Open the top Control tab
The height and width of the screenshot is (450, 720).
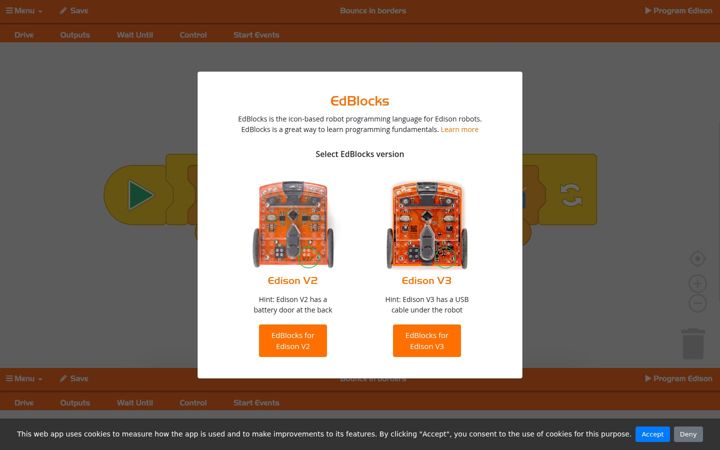click(193, 35)
